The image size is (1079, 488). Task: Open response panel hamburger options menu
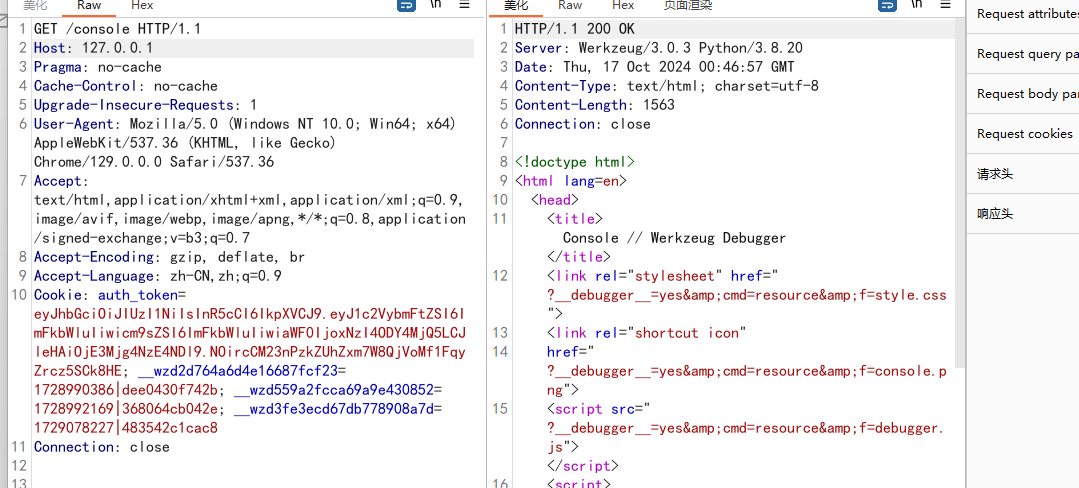coord(946,4)
